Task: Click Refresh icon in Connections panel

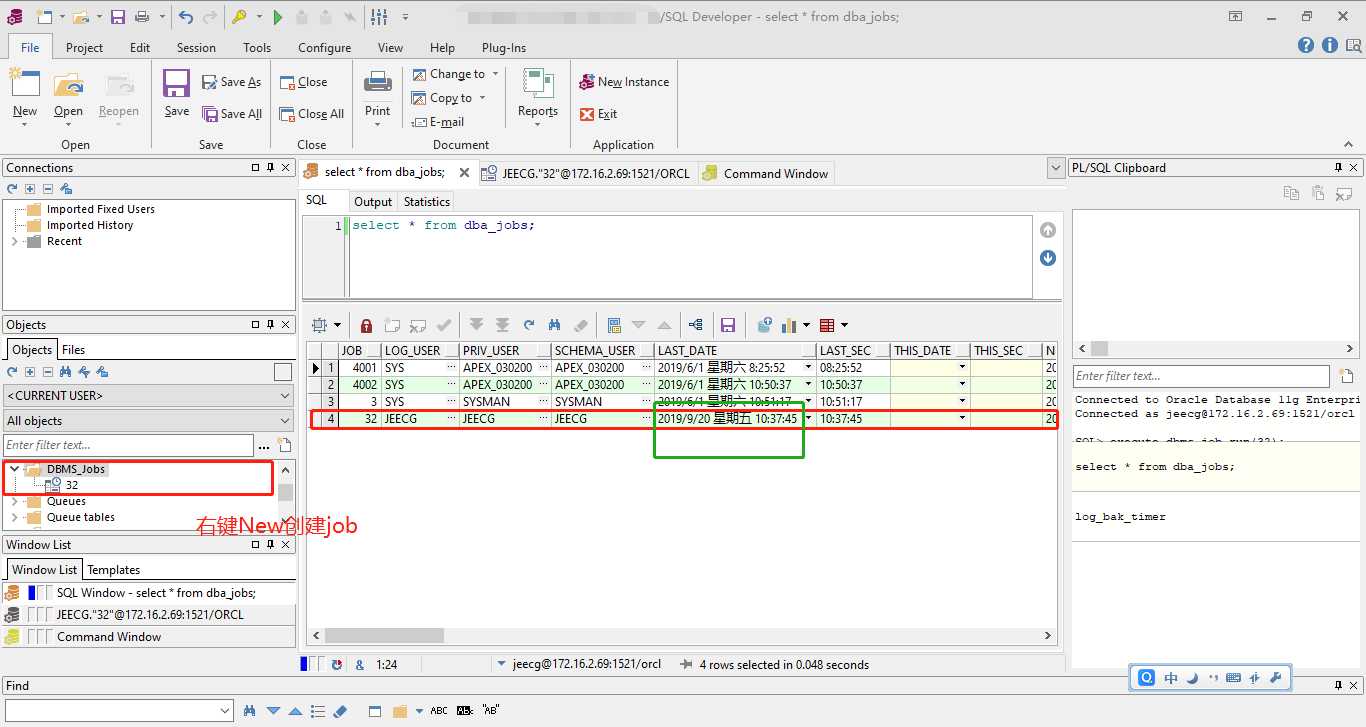Action: click(13, 188)
